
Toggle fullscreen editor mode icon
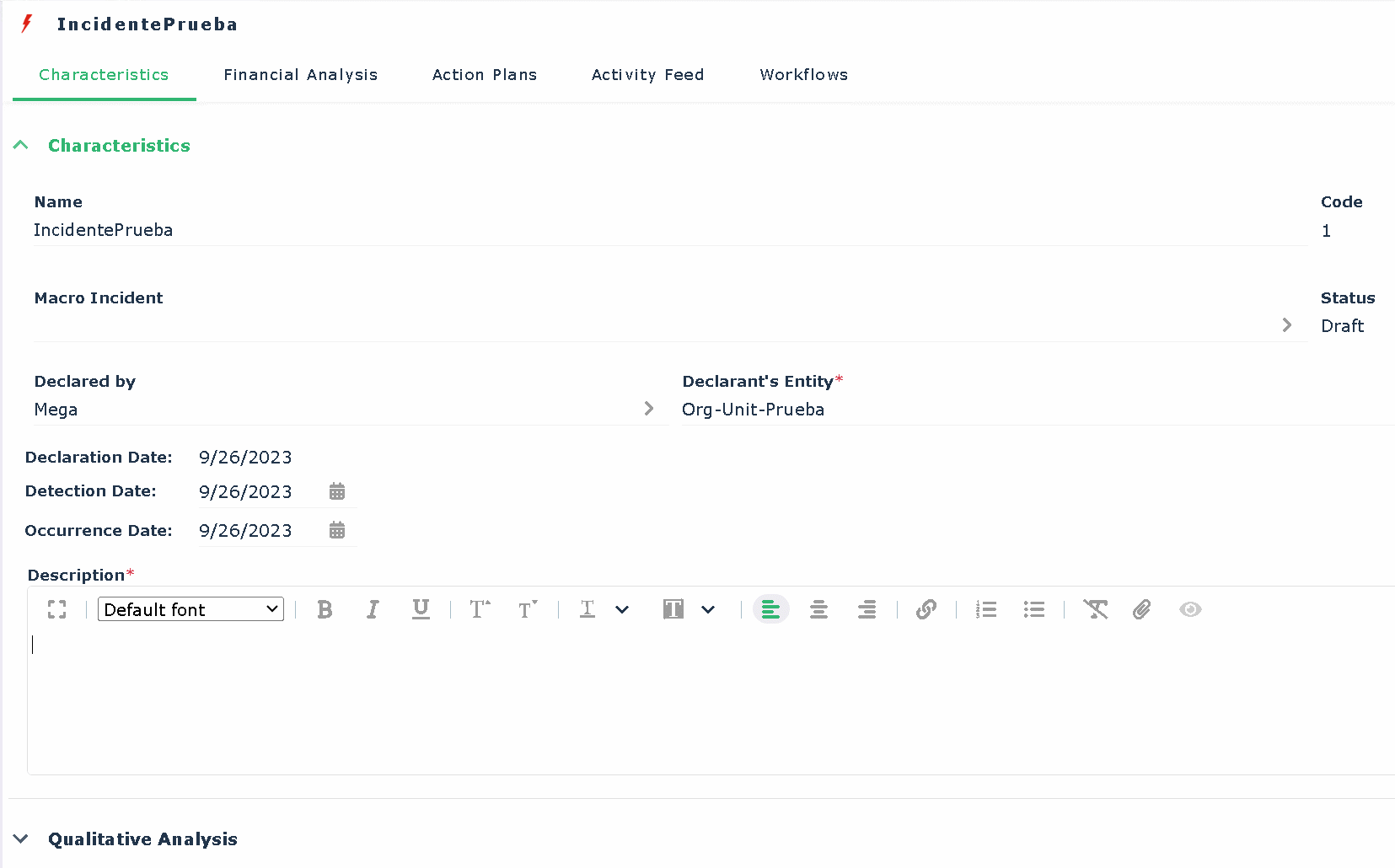click(x=56, y=609)
